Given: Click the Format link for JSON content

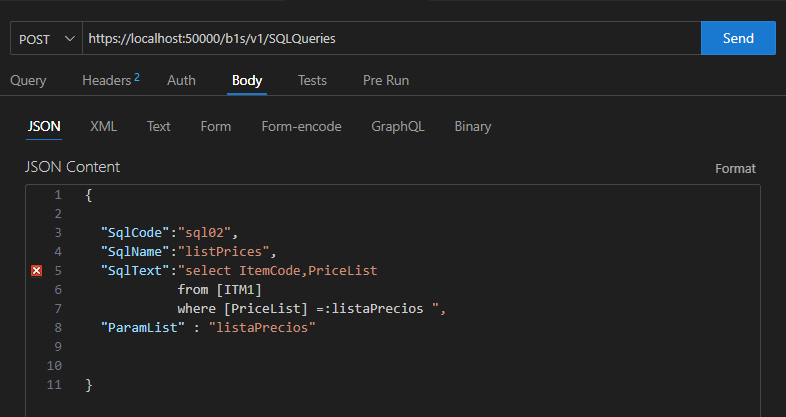Looking at the screenshot, I should pyautogui.click(x=735, y=169).
